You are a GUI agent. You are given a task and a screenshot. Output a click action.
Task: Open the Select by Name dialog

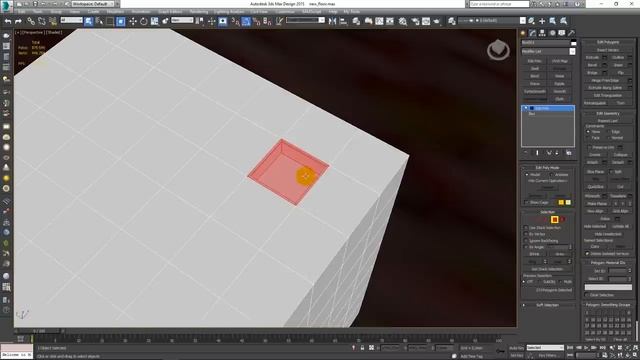point(99,21)
